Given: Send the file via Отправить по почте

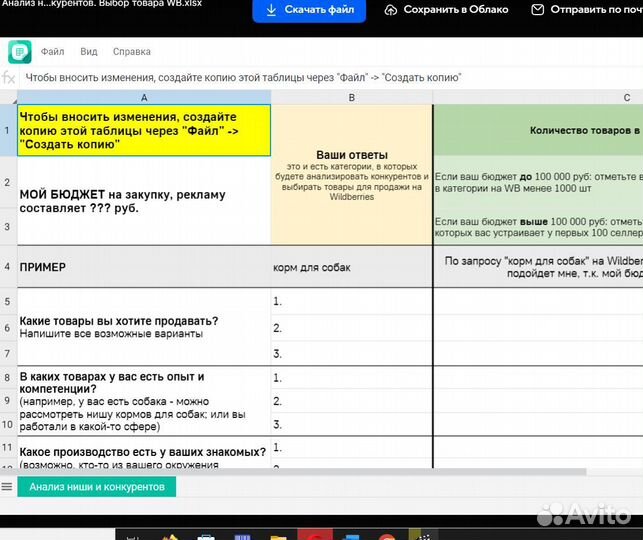Looking at the screenshot, I should coord(590,10).
